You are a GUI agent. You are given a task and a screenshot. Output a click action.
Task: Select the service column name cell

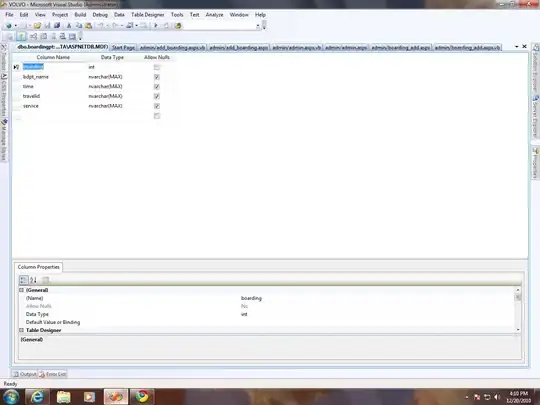point(52,106)
